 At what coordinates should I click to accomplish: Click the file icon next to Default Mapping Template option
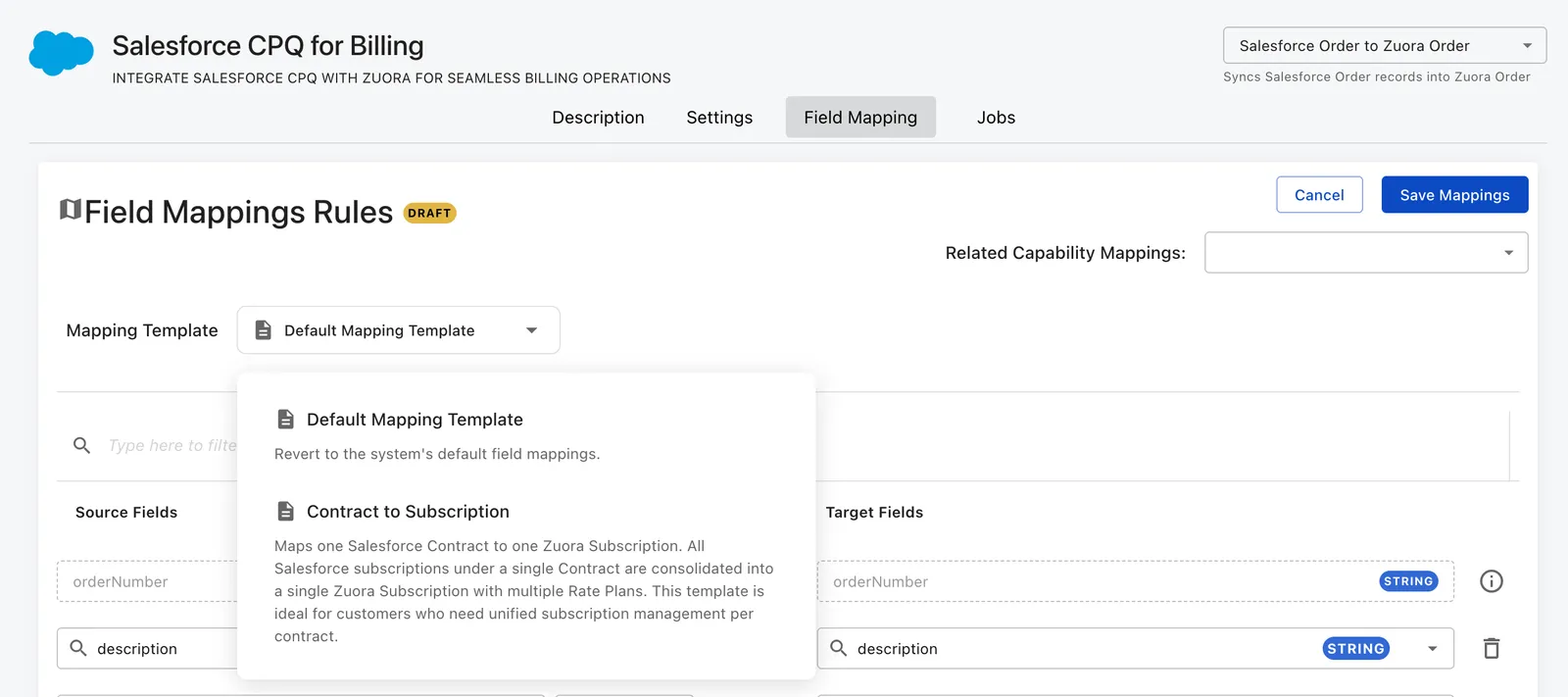(285, 420)
